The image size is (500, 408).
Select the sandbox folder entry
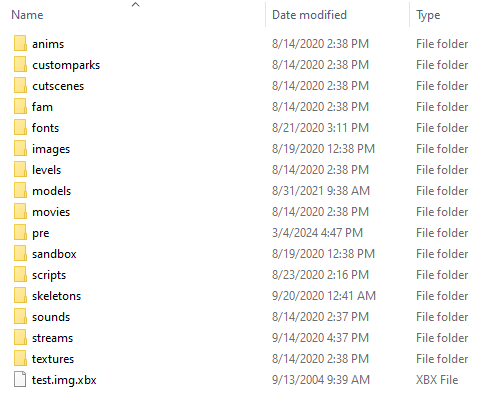pos(54,254)
